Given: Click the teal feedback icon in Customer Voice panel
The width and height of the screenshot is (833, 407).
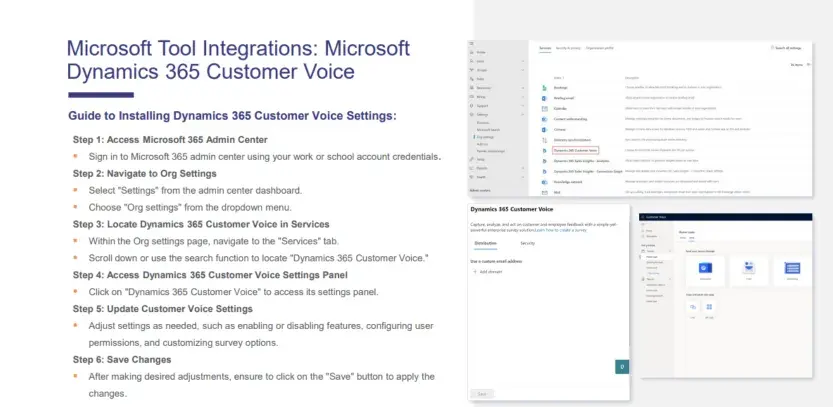Looking at the screenshot, I should point(622,367).
